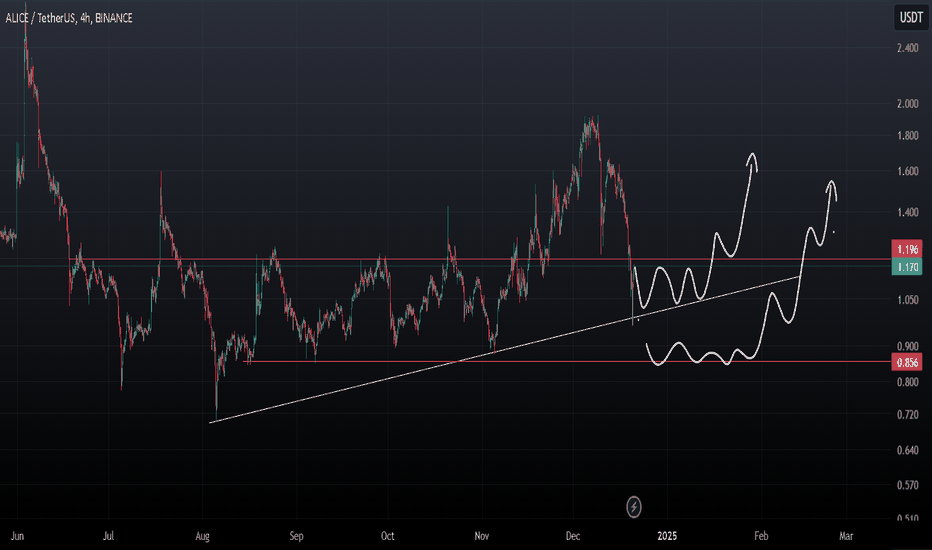Click the 1.400 price axis value
The width and height of the screenshot is (932, 550).
point(908,212)
